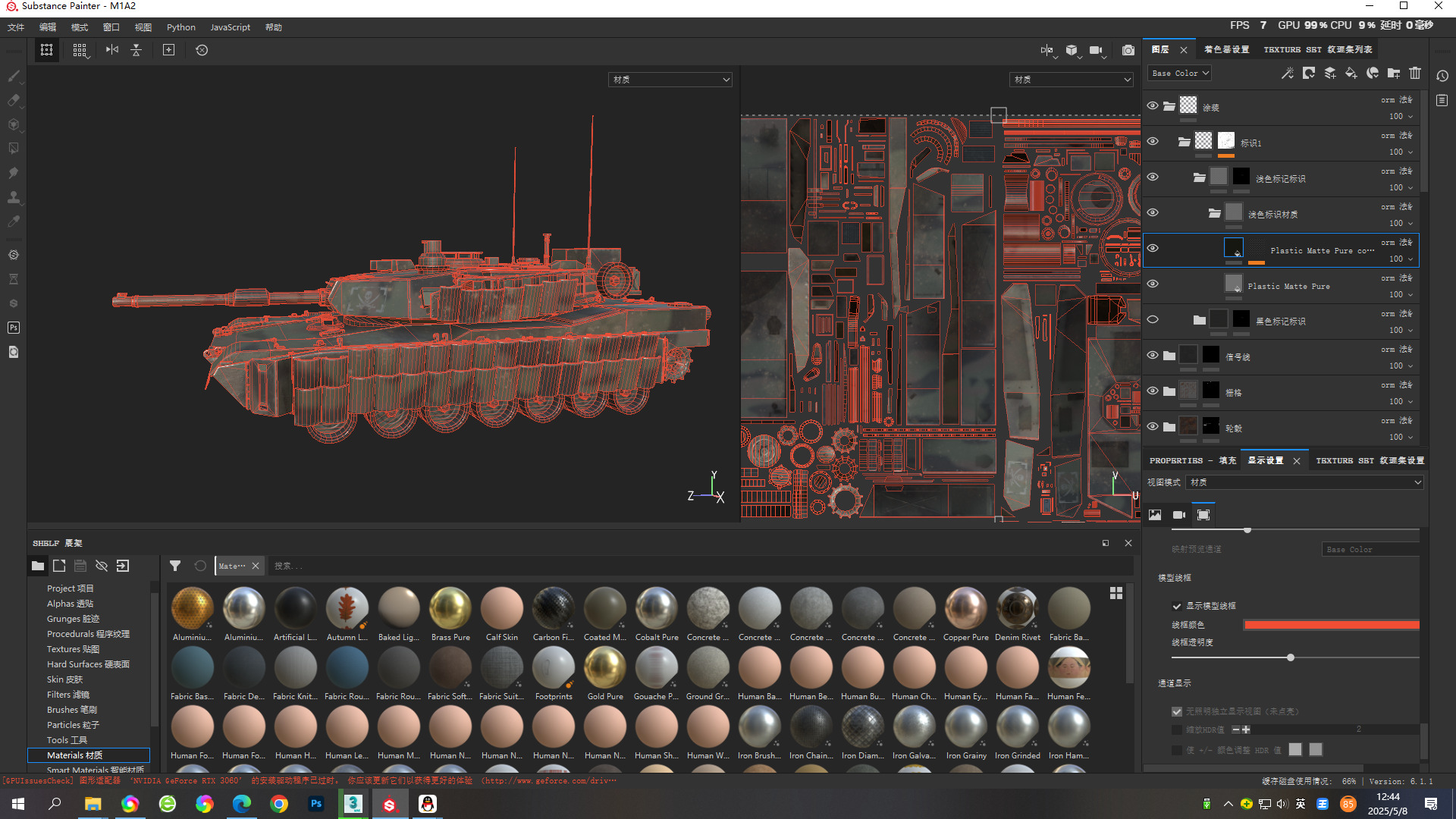Open the Photoshop taskbar app
Viewport: 1456px width, 819px height.
click(316, 804)
